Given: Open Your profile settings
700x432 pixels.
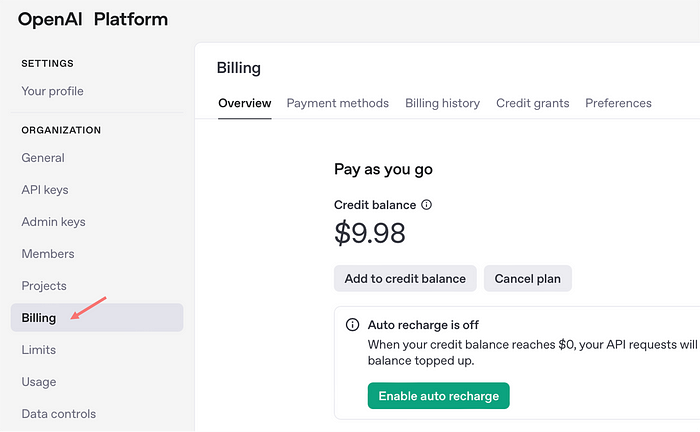Looking at the screenshot, I should click(53, 91).
